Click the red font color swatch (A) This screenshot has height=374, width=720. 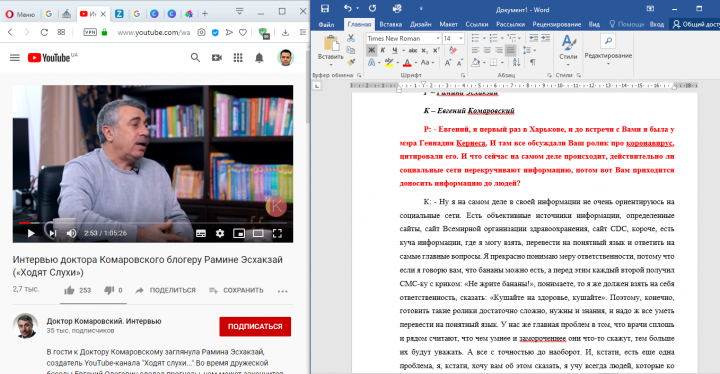tap(407, 62)
